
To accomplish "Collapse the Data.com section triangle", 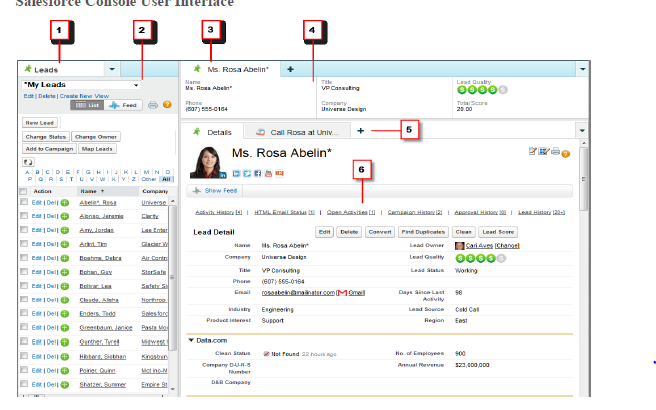I will pyautogui.click(x=191, y=341).
